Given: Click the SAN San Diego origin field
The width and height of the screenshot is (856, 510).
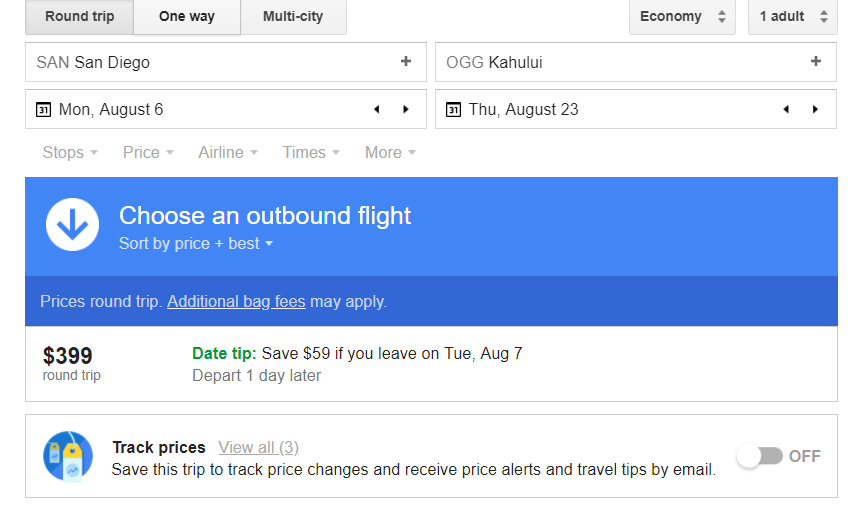Looking at the screenshot, I should click(x=226, y=62).
